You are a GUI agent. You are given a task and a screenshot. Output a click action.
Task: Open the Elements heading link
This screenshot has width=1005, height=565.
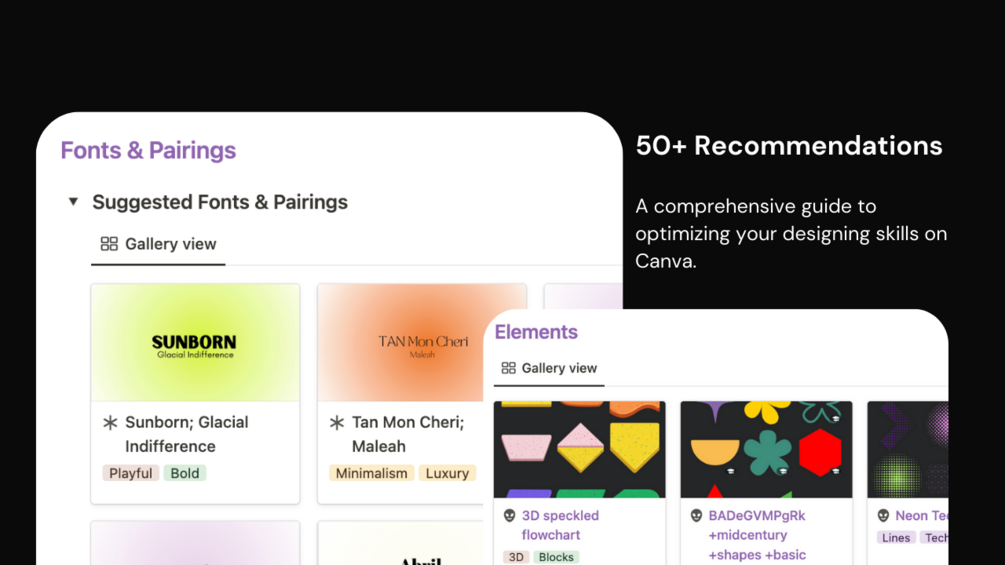coord(536,332)
